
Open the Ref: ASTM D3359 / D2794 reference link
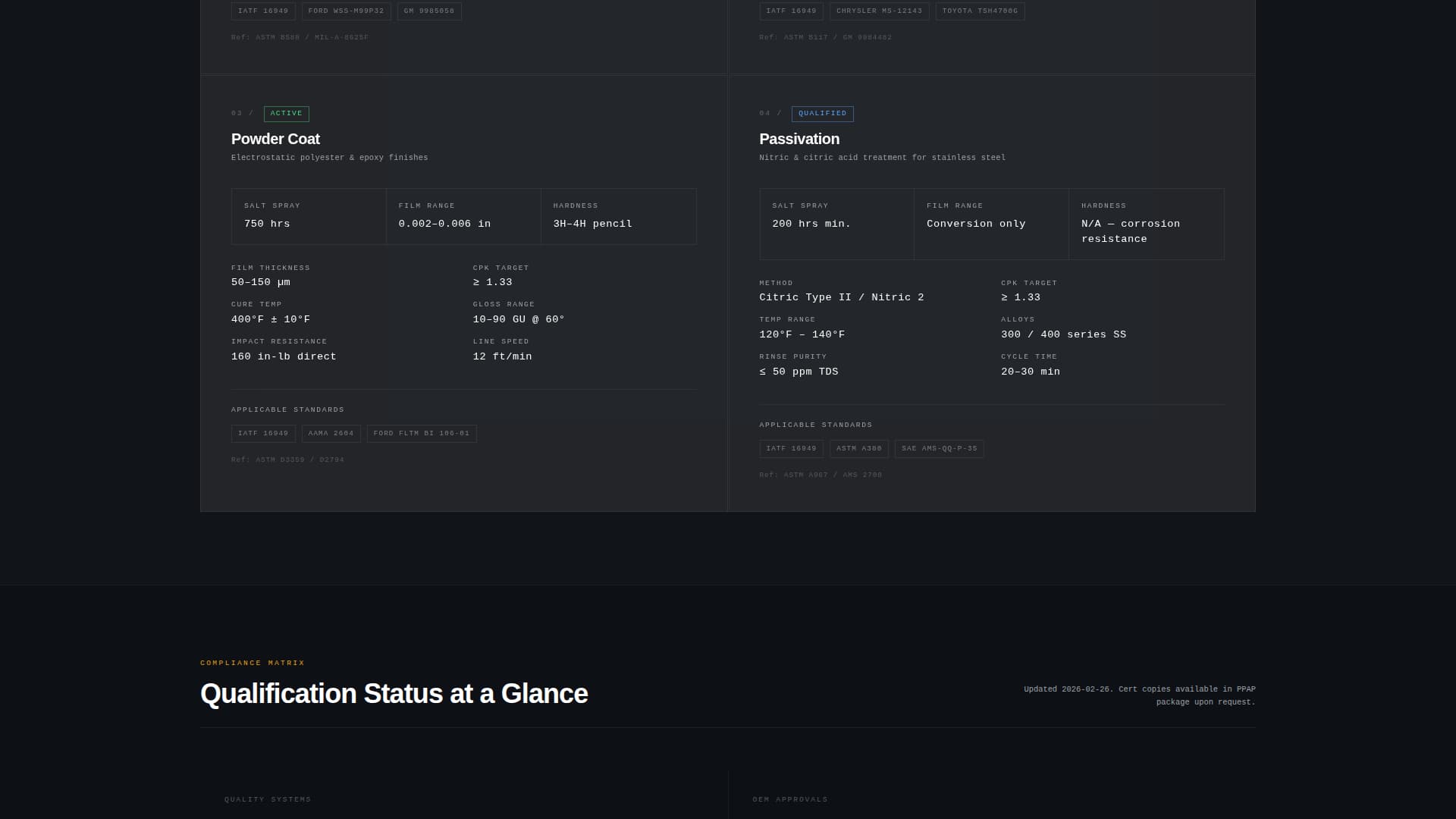coord(287,460)
